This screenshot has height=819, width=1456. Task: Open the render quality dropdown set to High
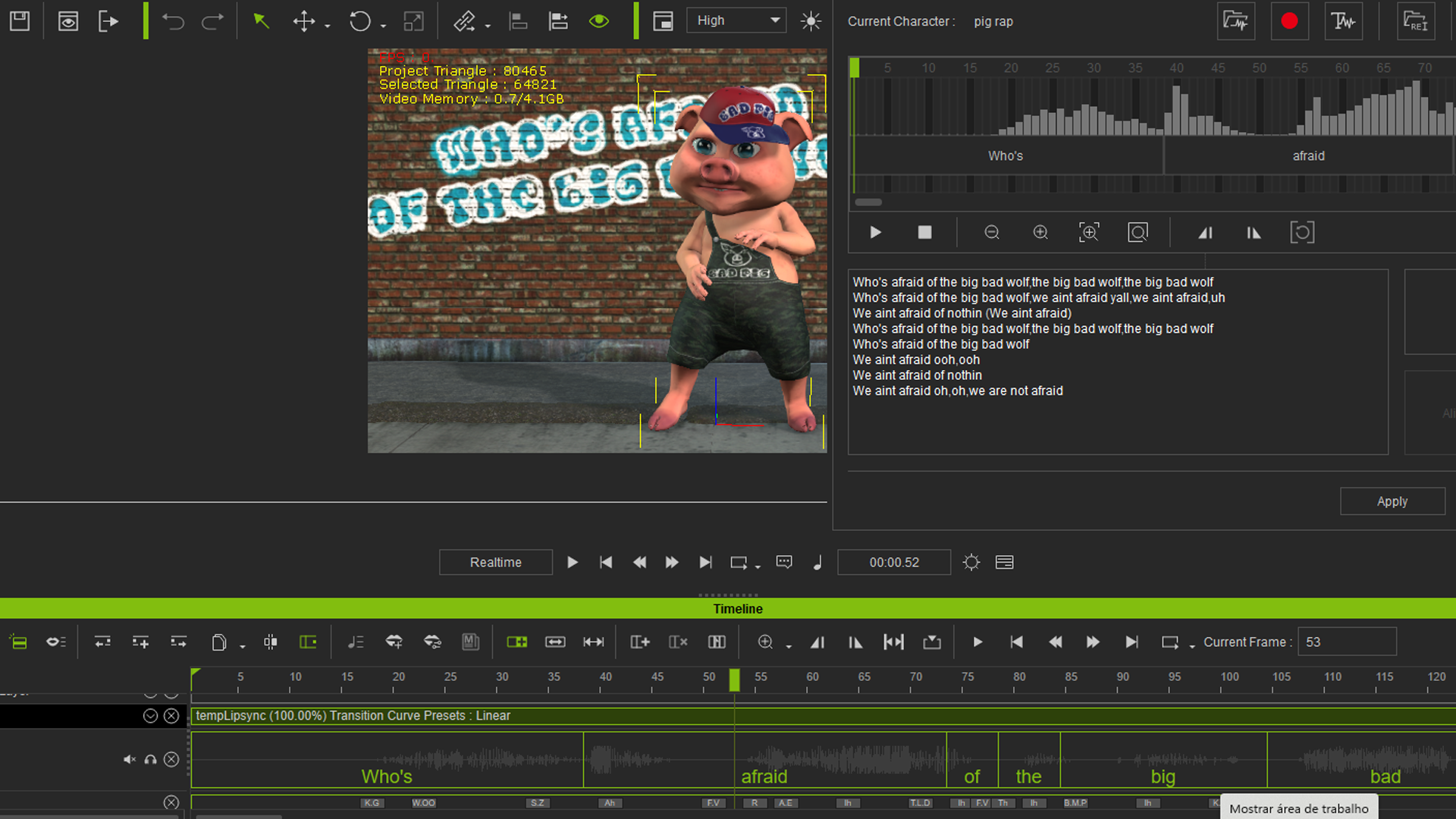736,20
